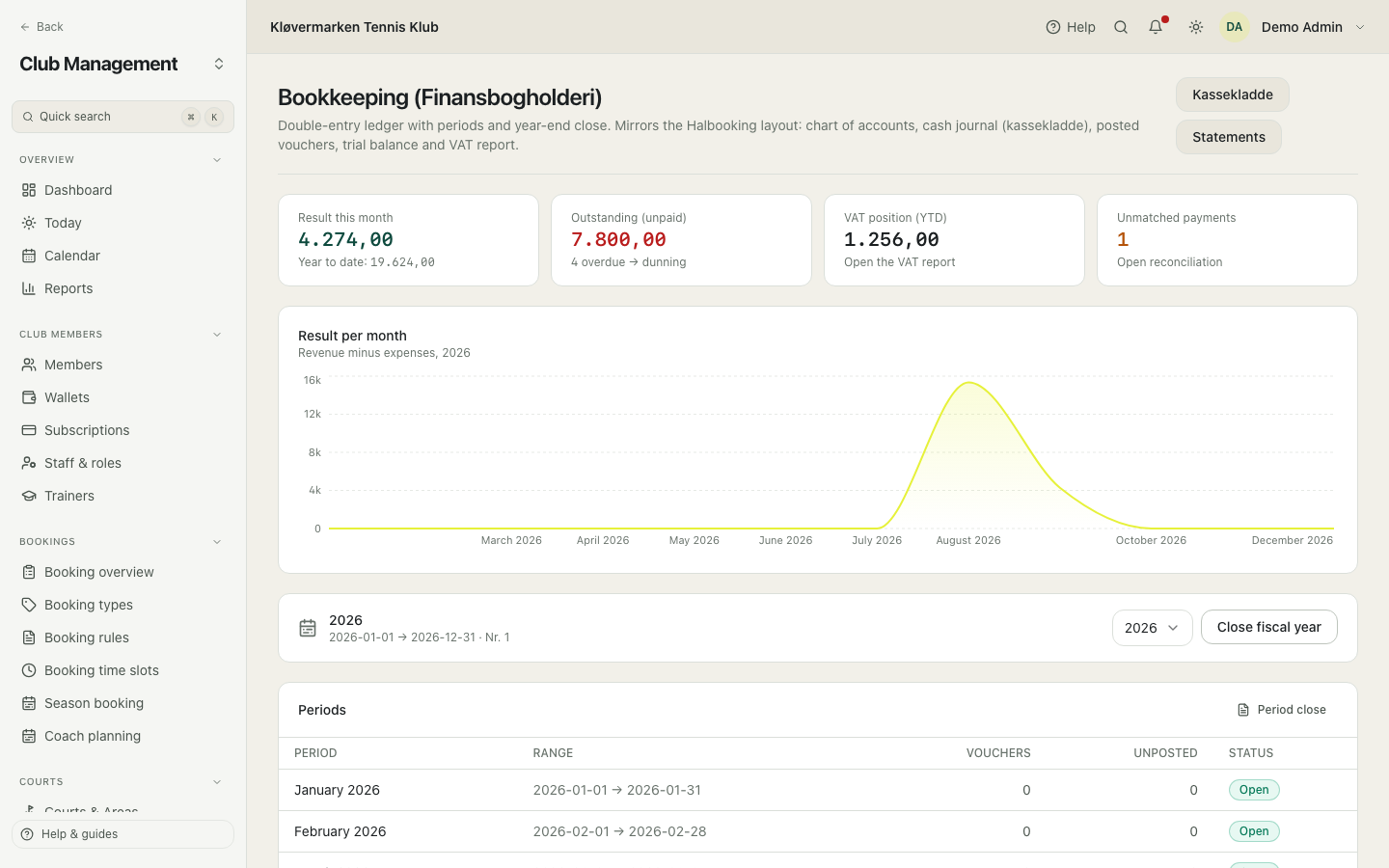Open the Statements page

click(x=1229, y=137)
